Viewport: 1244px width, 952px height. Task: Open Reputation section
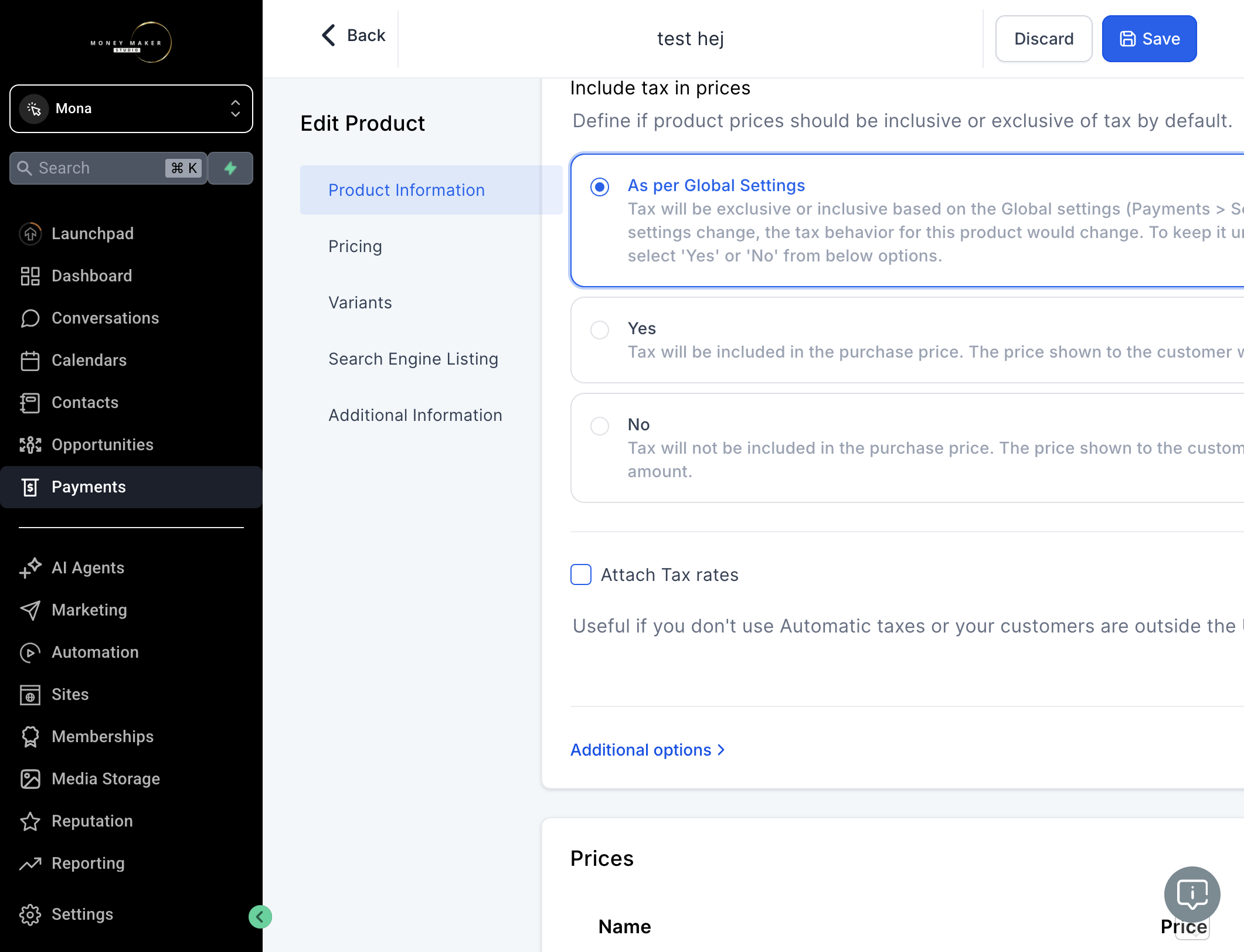coord(131,821)
